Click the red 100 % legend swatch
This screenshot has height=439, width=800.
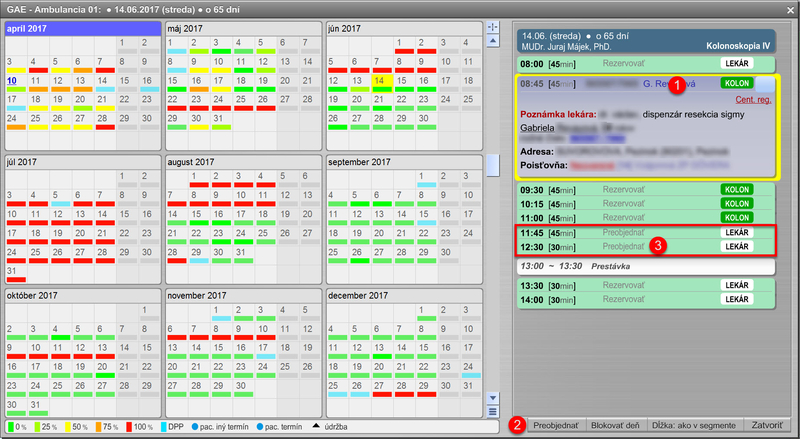130,427
